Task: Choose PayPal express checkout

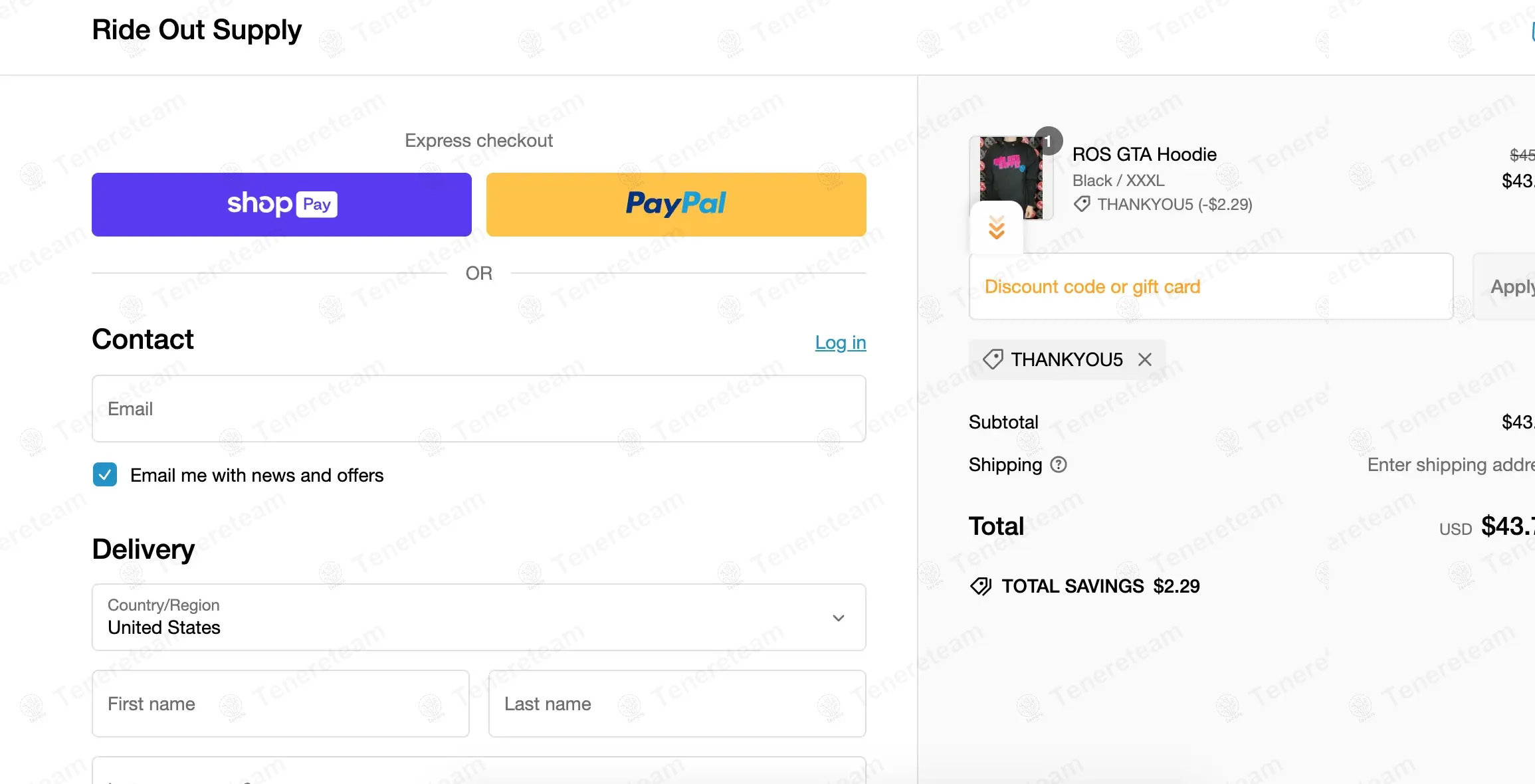Action: [x=676, y=205]
